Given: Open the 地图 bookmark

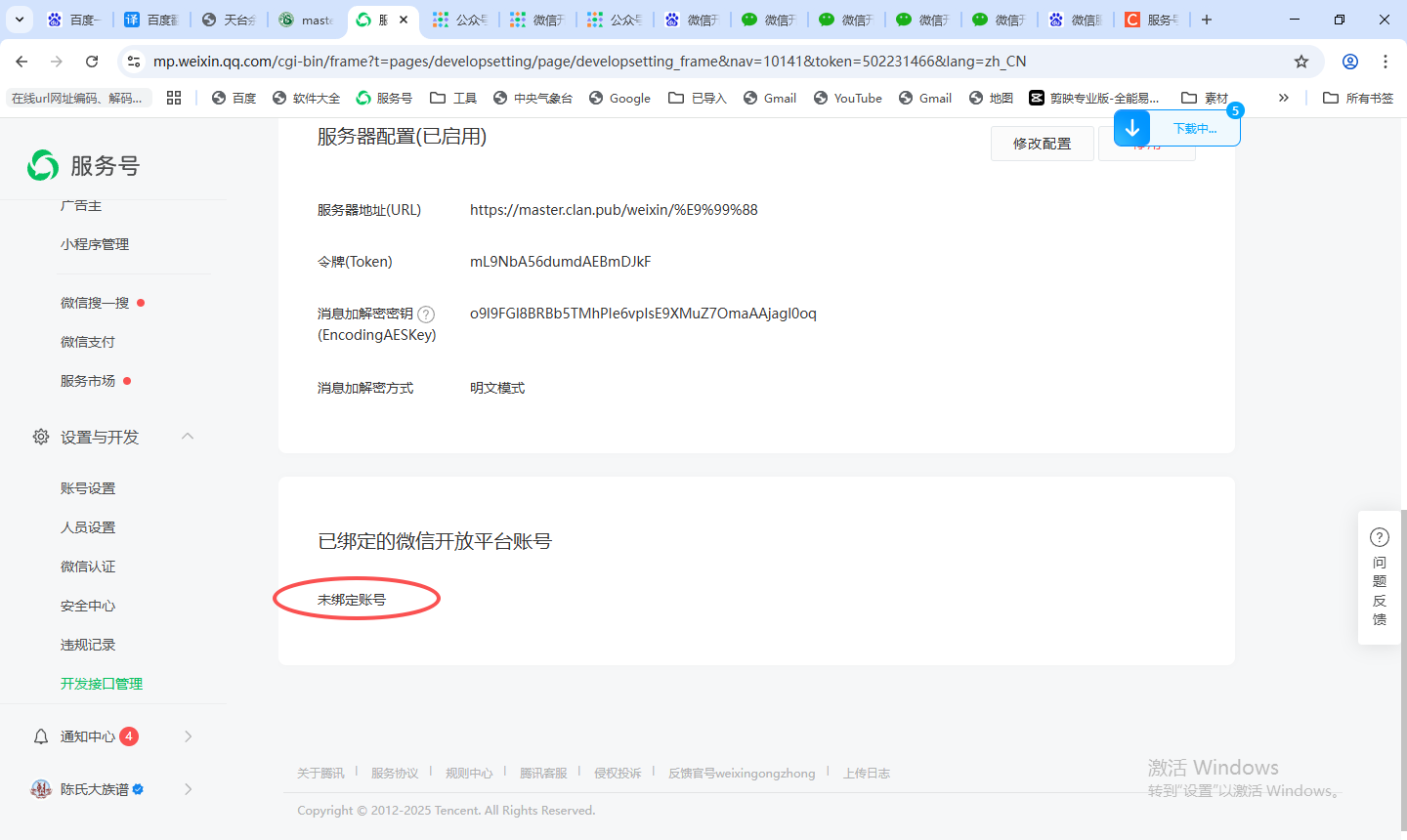Looking at the screenshot, I should coord(991,98).
